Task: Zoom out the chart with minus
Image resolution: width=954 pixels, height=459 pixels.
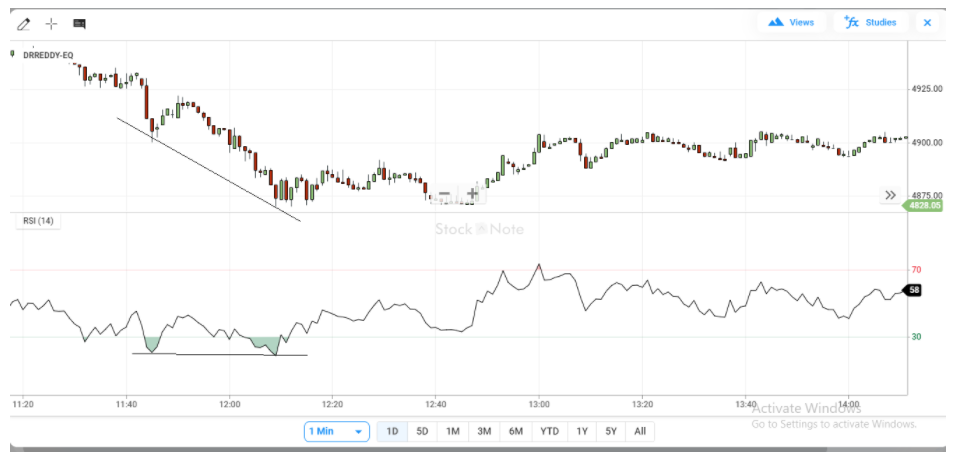Action: click(x=444, y=194)
